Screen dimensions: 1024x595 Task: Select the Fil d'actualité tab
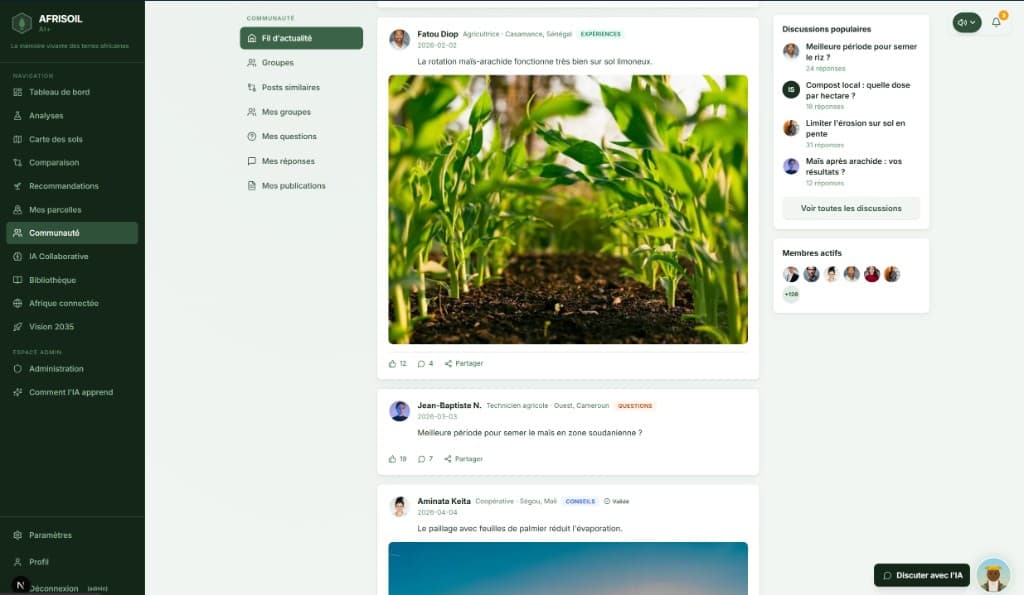tap(301, 38)
